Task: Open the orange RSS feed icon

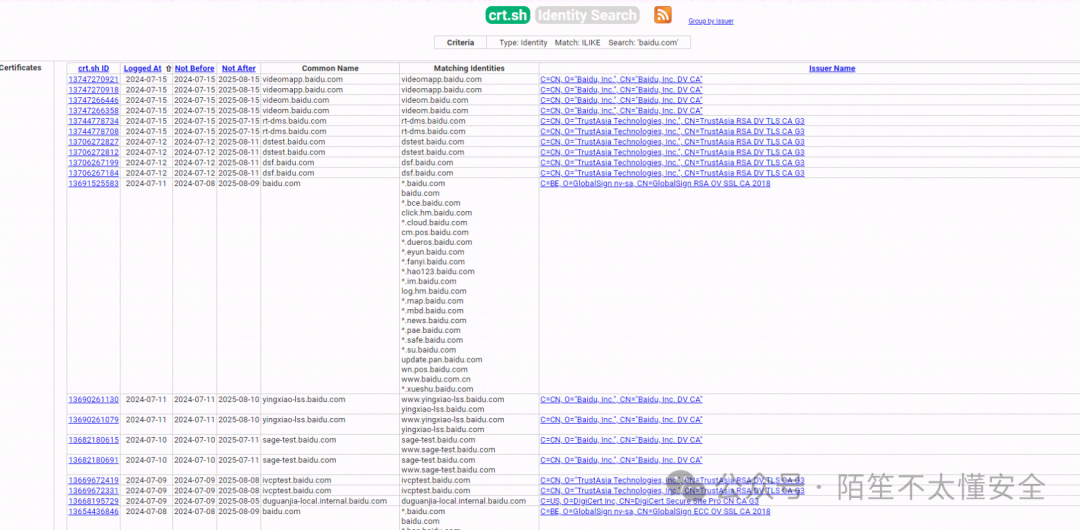Action: 663,14
